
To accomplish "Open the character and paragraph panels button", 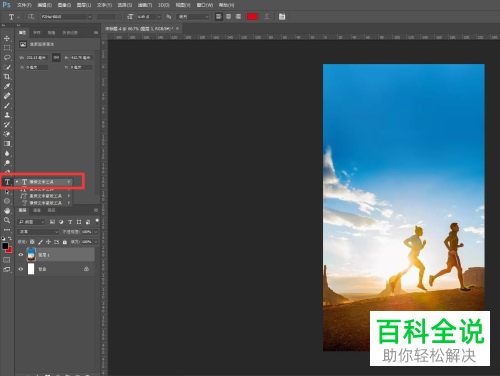I will [282, 16].
